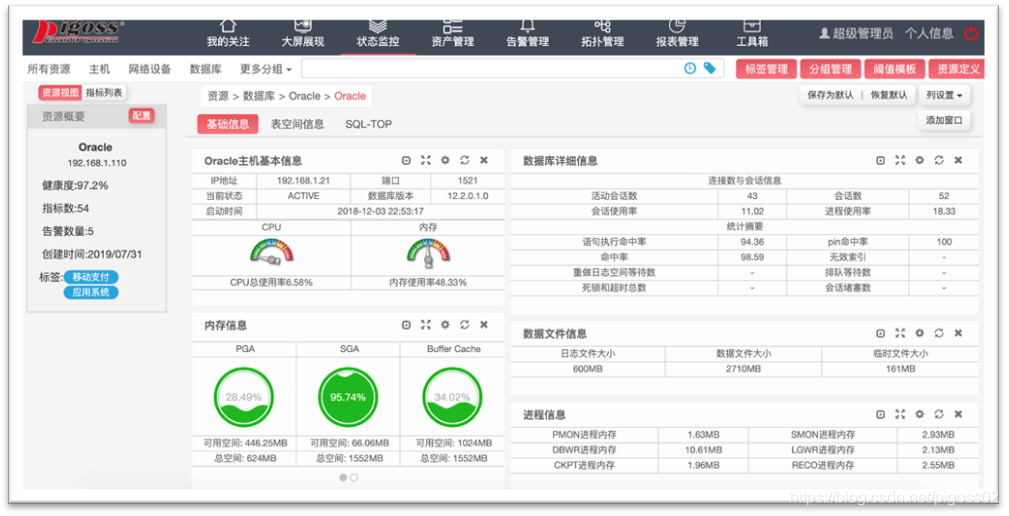Open 报表管理 report management

point(677,33)
